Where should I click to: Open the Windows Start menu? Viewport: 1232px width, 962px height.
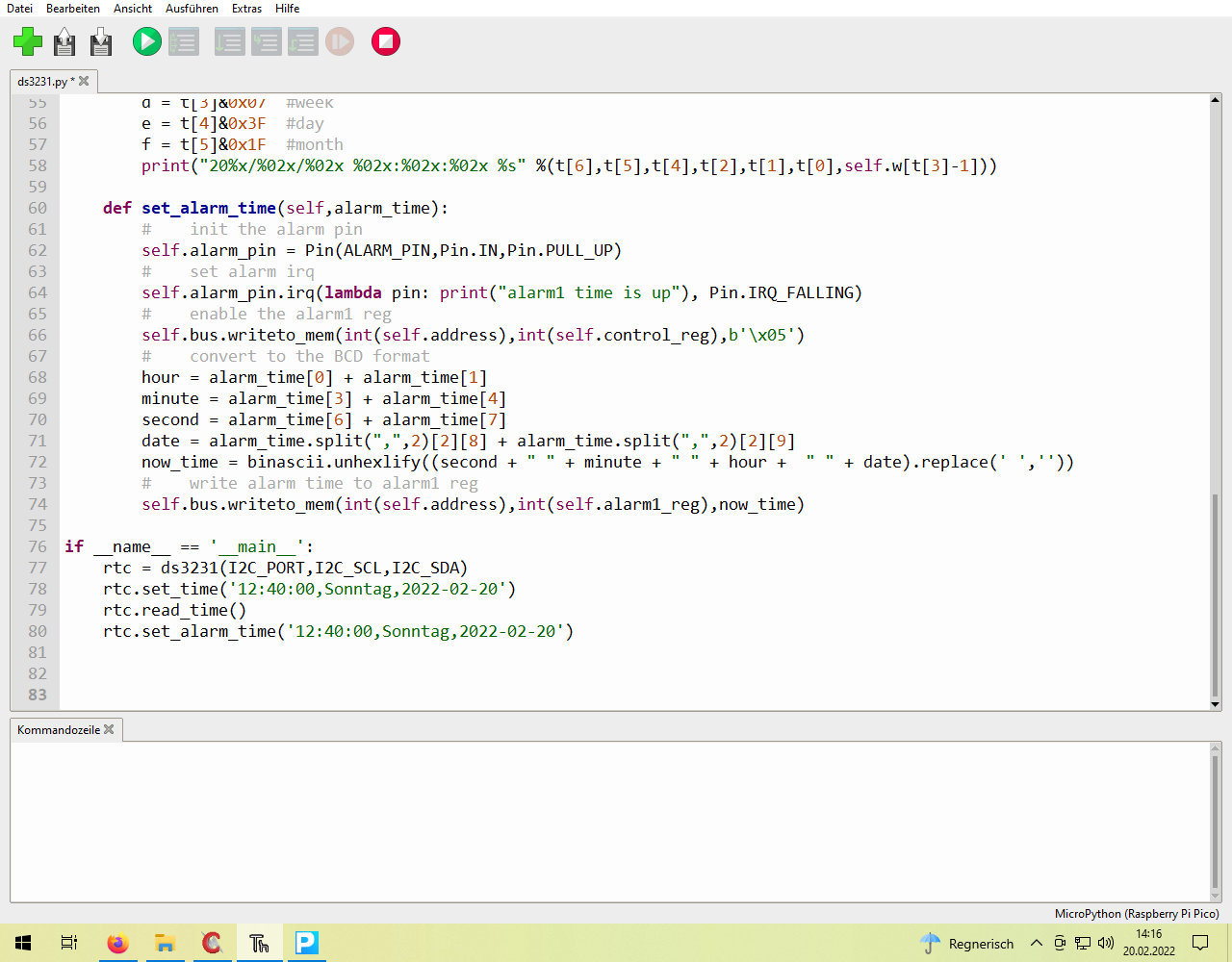(23, 943)
